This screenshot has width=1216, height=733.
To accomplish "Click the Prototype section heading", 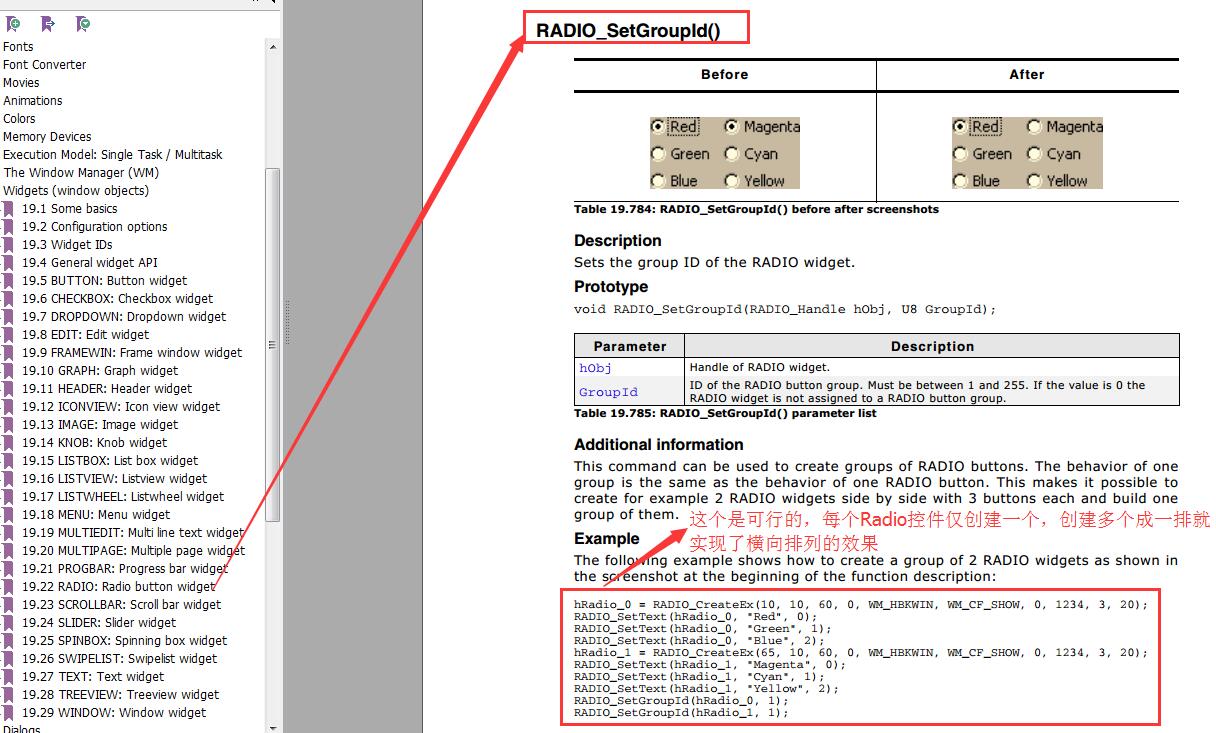I will click(x=611, y=287).
